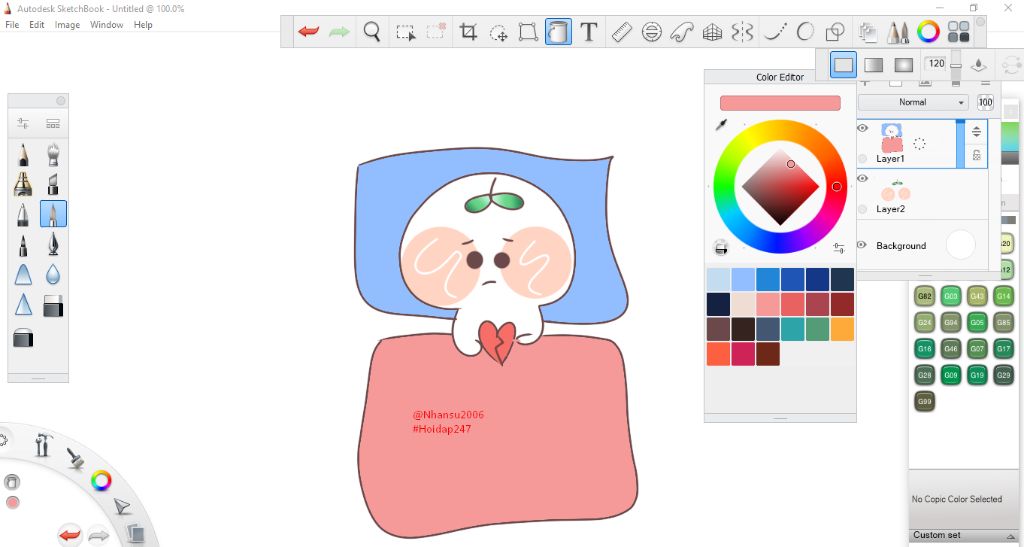Open the Help menu
The image size is (1024, 547).
coord(143,25)
